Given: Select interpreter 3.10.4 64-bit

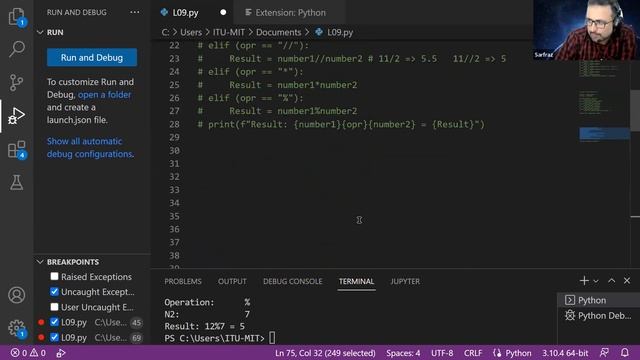Looking at the screenshot, I should [565, 353].
